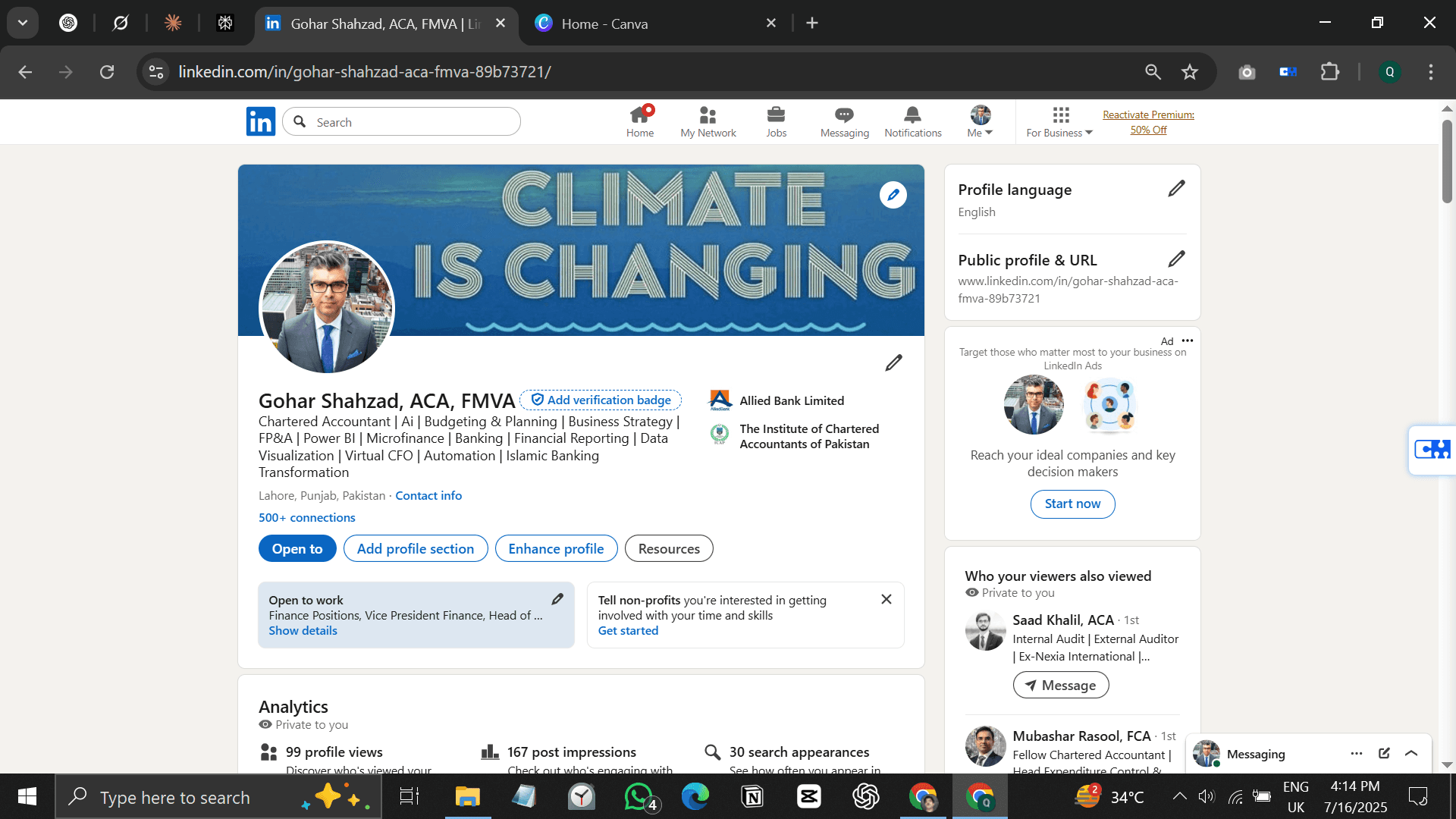Open WhatsApp from the taskbar
The width and height of the screenshot is (1456, 819).
click(639, 796)
